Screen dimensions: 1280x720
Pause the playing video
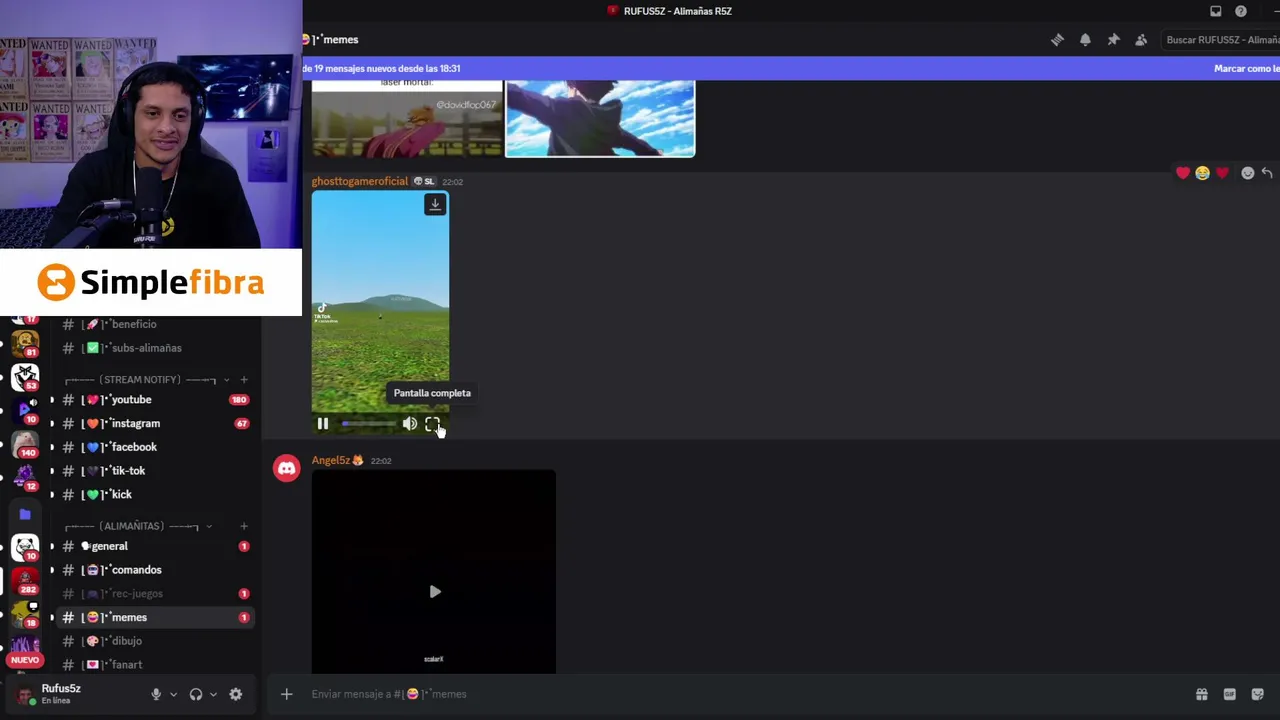coord(323,424)
